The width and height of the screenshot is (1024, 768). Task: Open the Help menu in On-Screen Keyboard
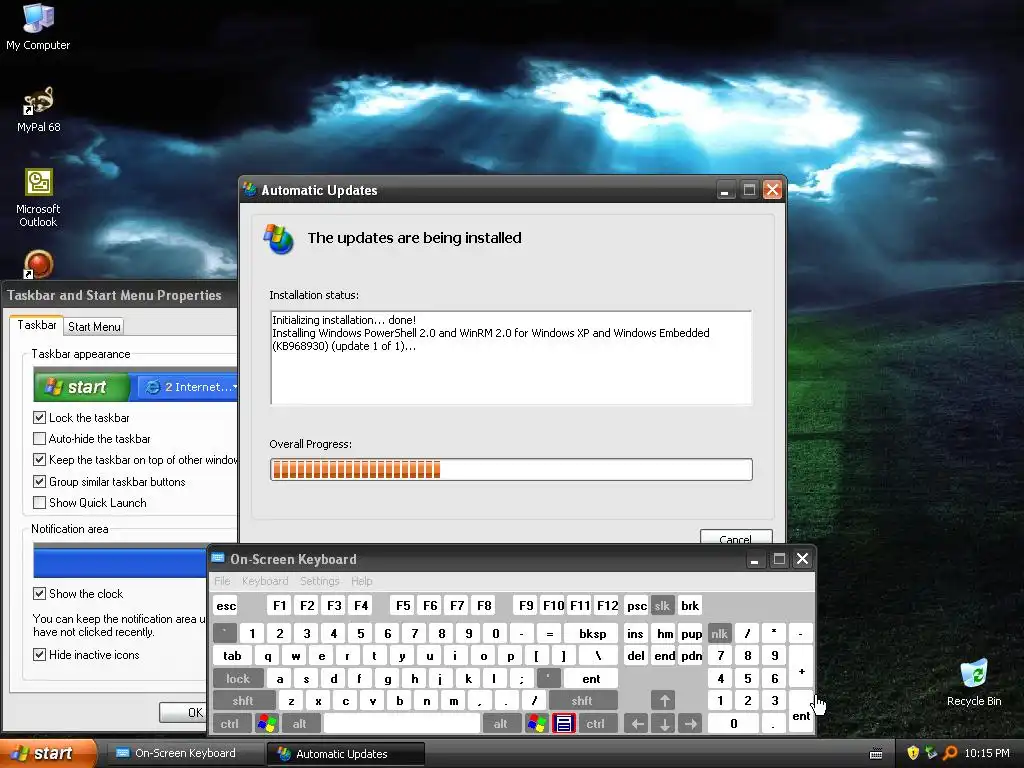coord(362,581)
